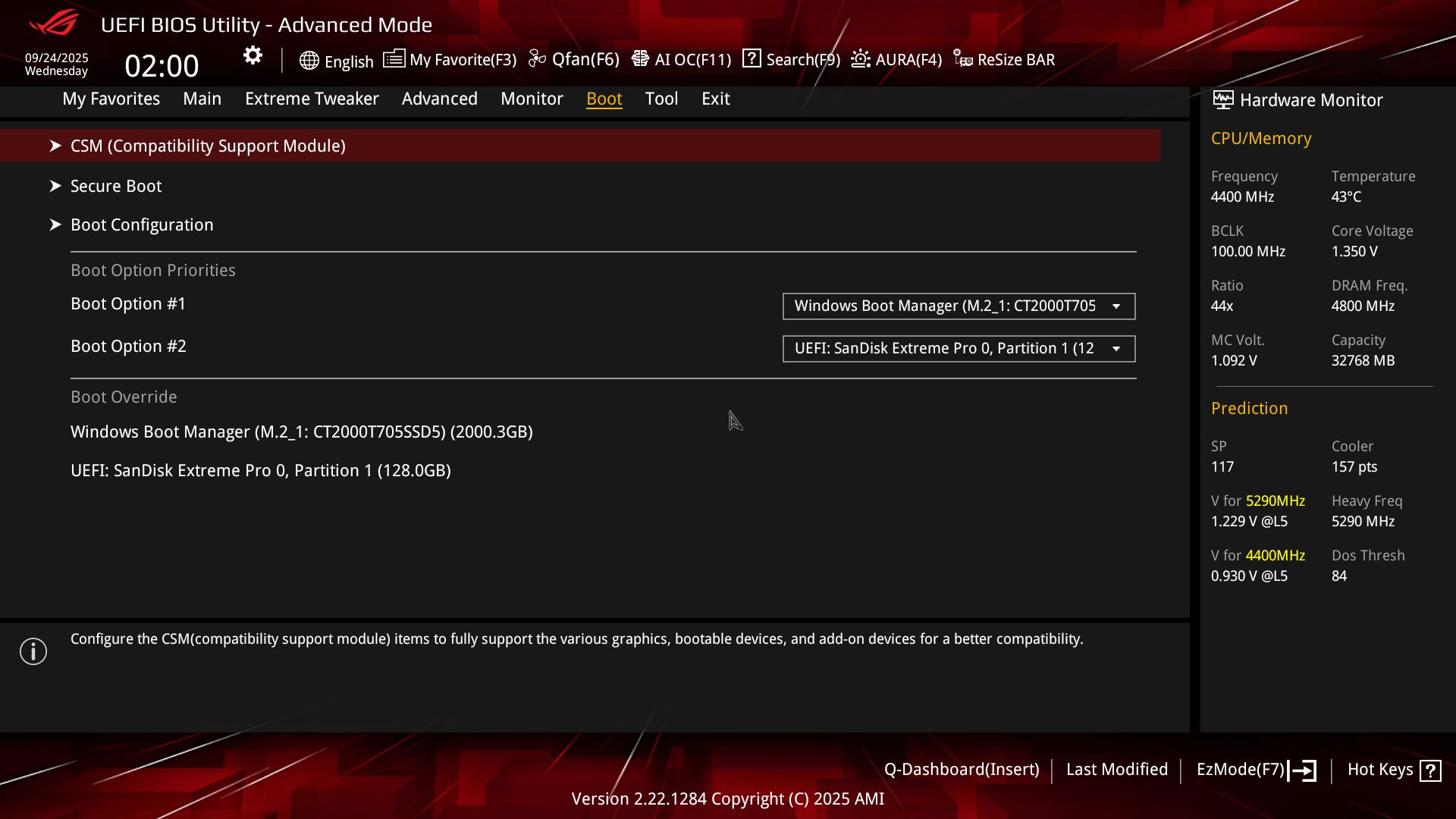Click the Hot Keys question icon
Image resolution: width=1456 pixels, height=819 pixels.
[x=1430, y=770]
